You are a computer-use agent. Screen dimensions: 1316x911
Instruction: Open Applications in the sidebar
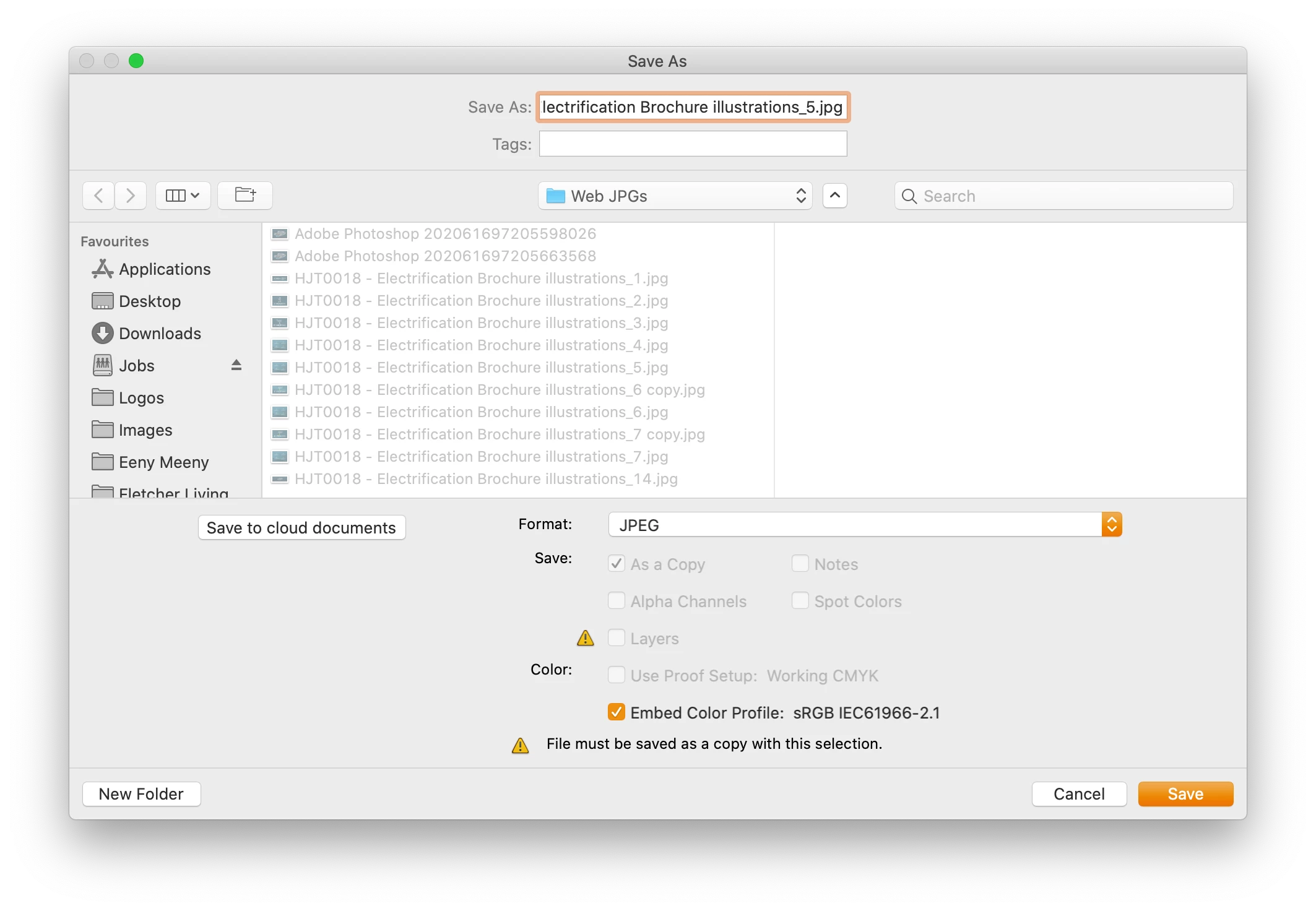tap(164, 269)
